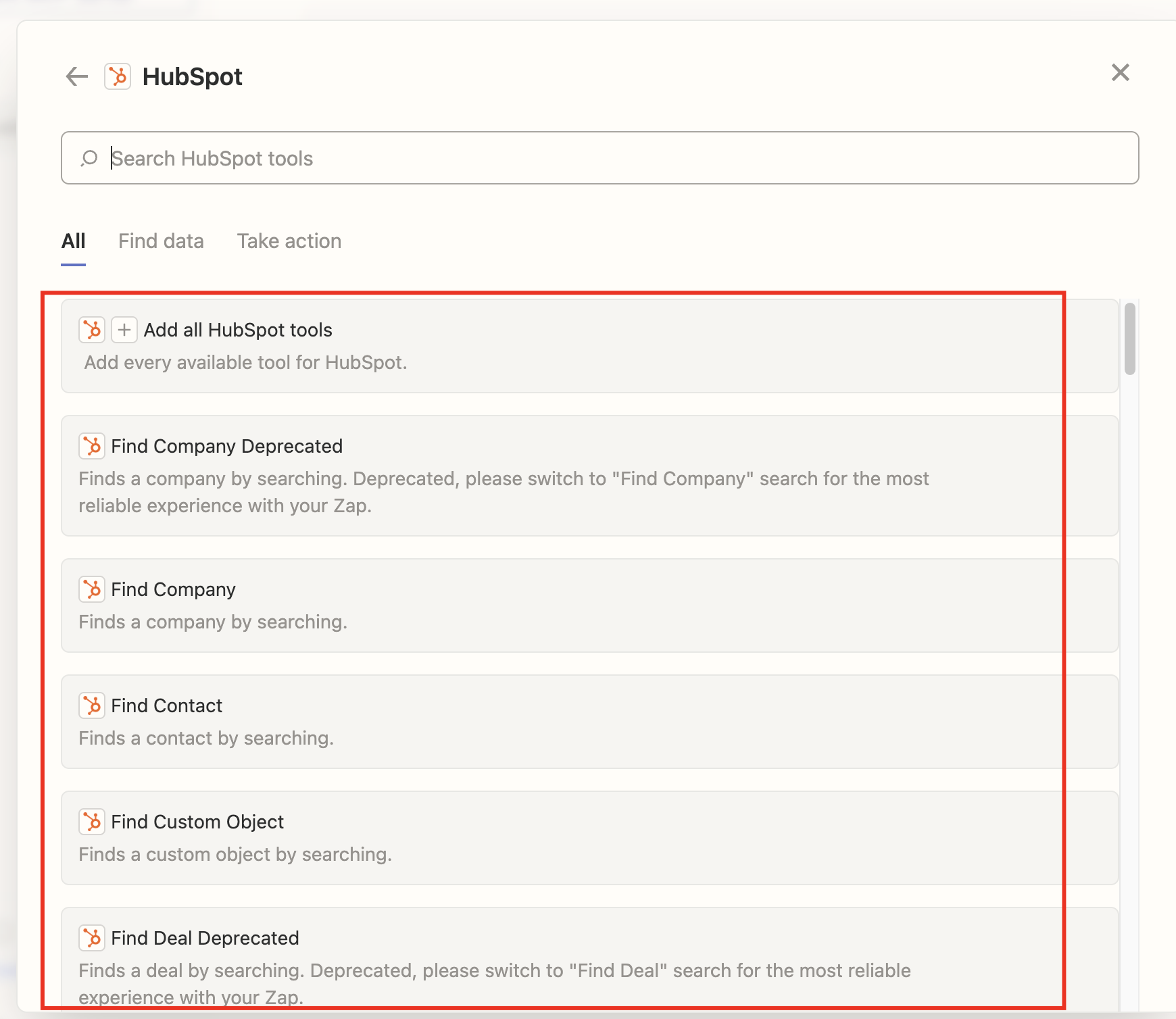The width and height of the screenshot is (1176, 1019).
Task: Click the 'Add every available tool for HubSpot.' text
Action: (245, 363)
